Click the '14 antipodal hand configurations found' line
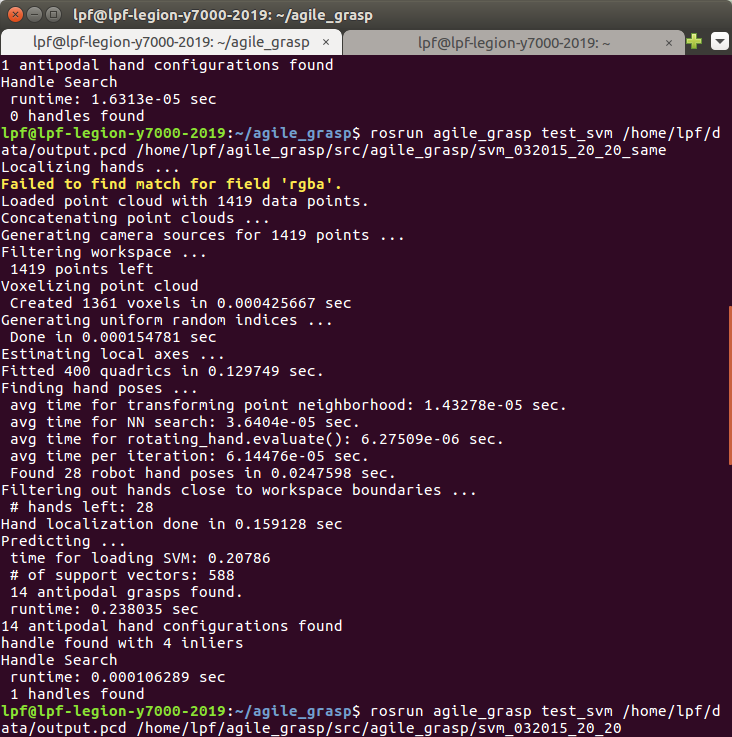 [172, 626]
